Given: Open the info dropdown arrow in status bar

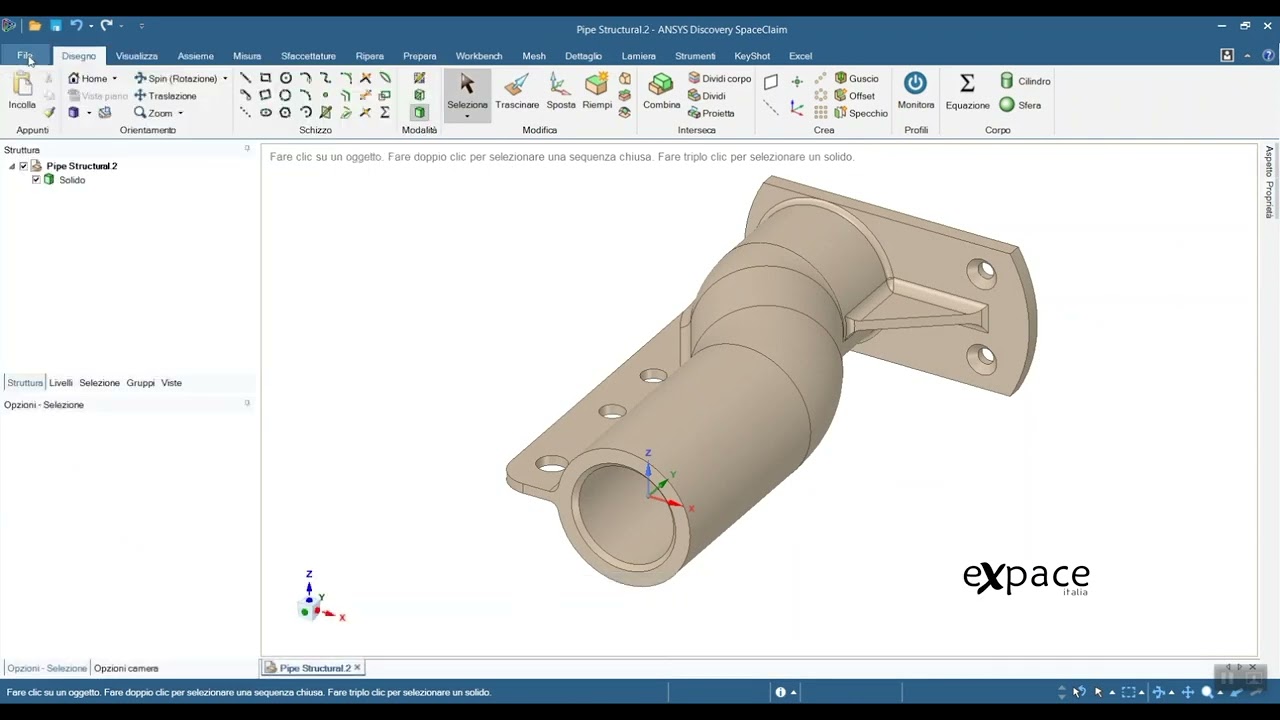Looking at the screenshot, I should [793, 692].
